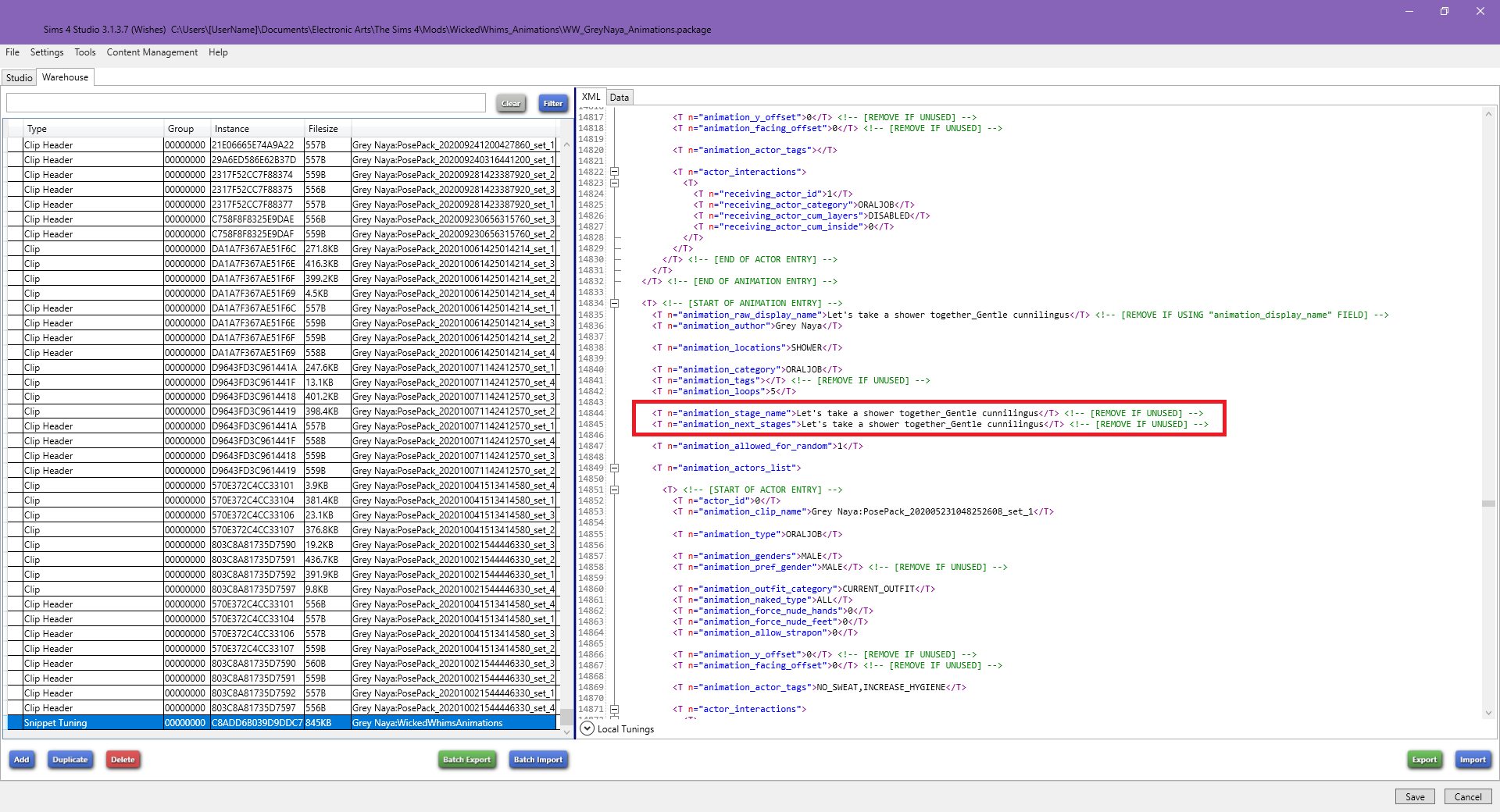Select the Clip row sized 436.7KB
Image resolution: width=1500 pixels, height=812 pixels.
click(x=282, y=560)
